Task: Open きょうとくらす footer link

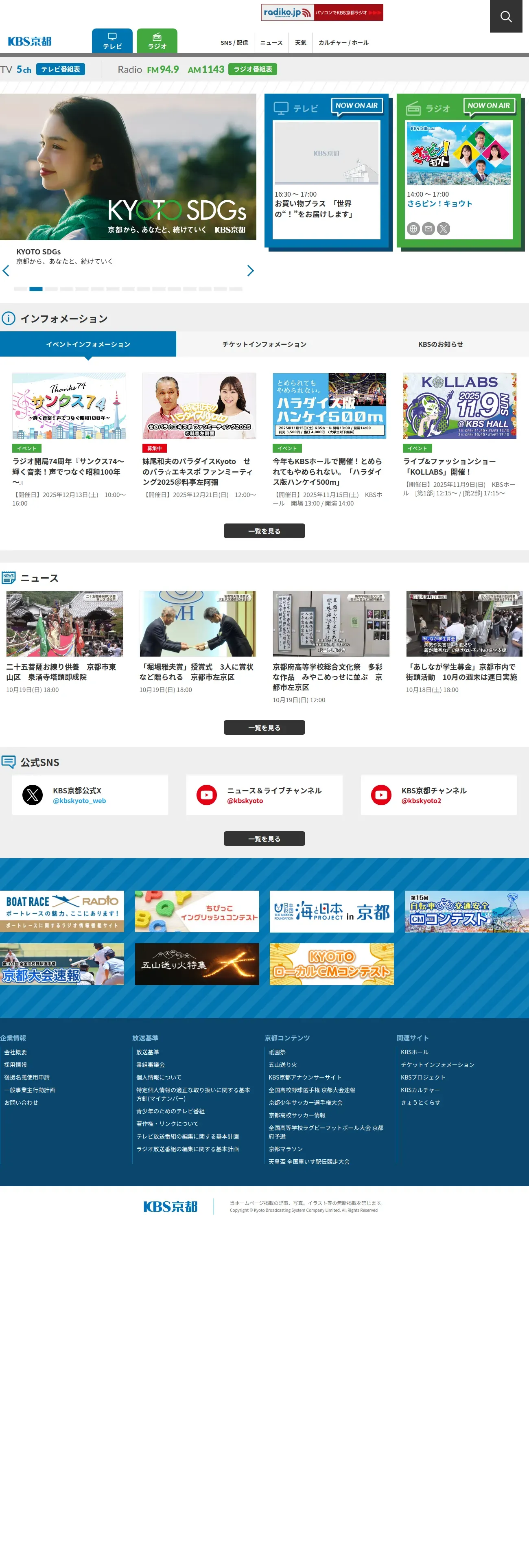Action: point(421,1102)
